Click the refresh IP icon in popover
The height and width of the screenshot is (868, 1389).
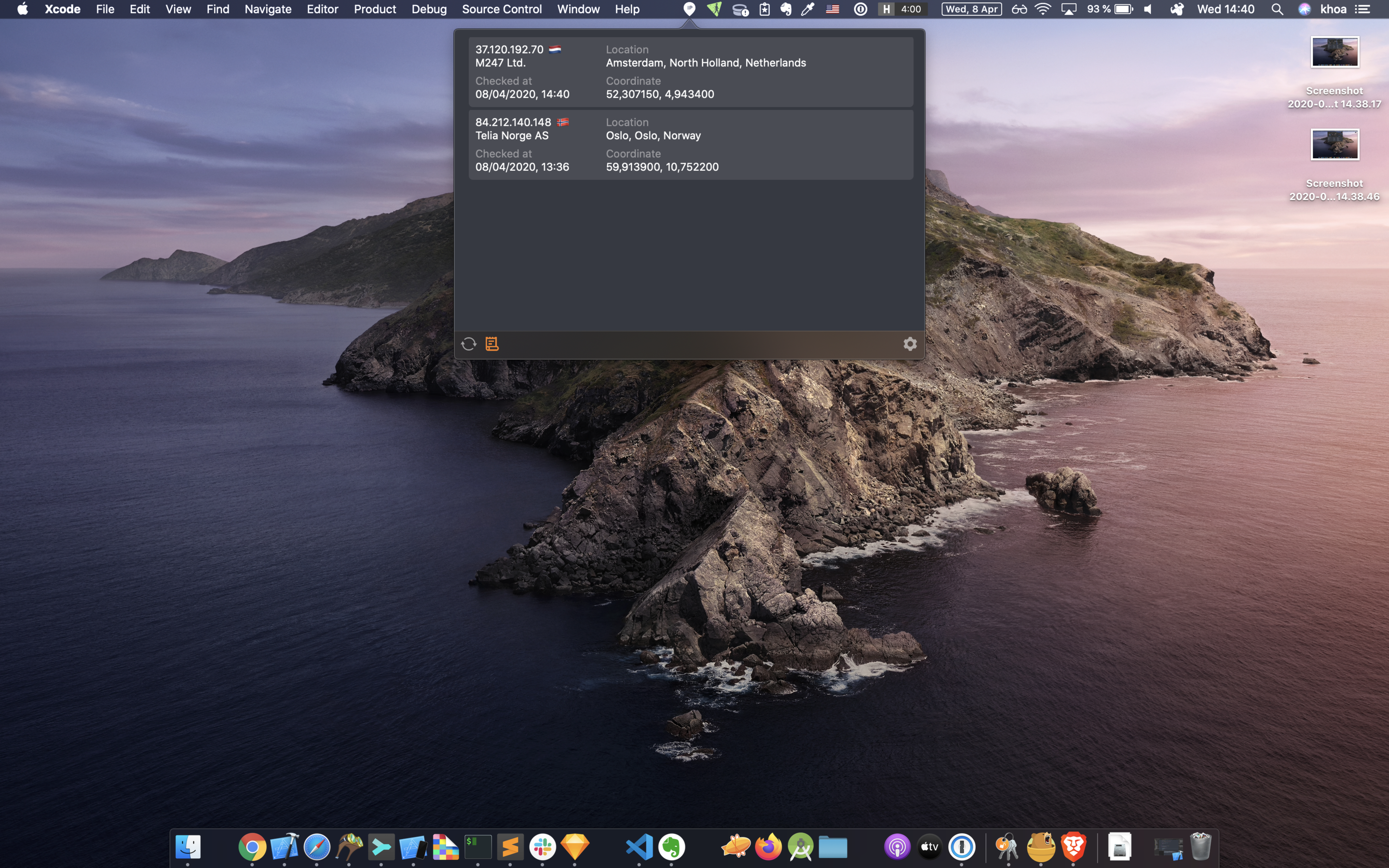pos(468,344)
